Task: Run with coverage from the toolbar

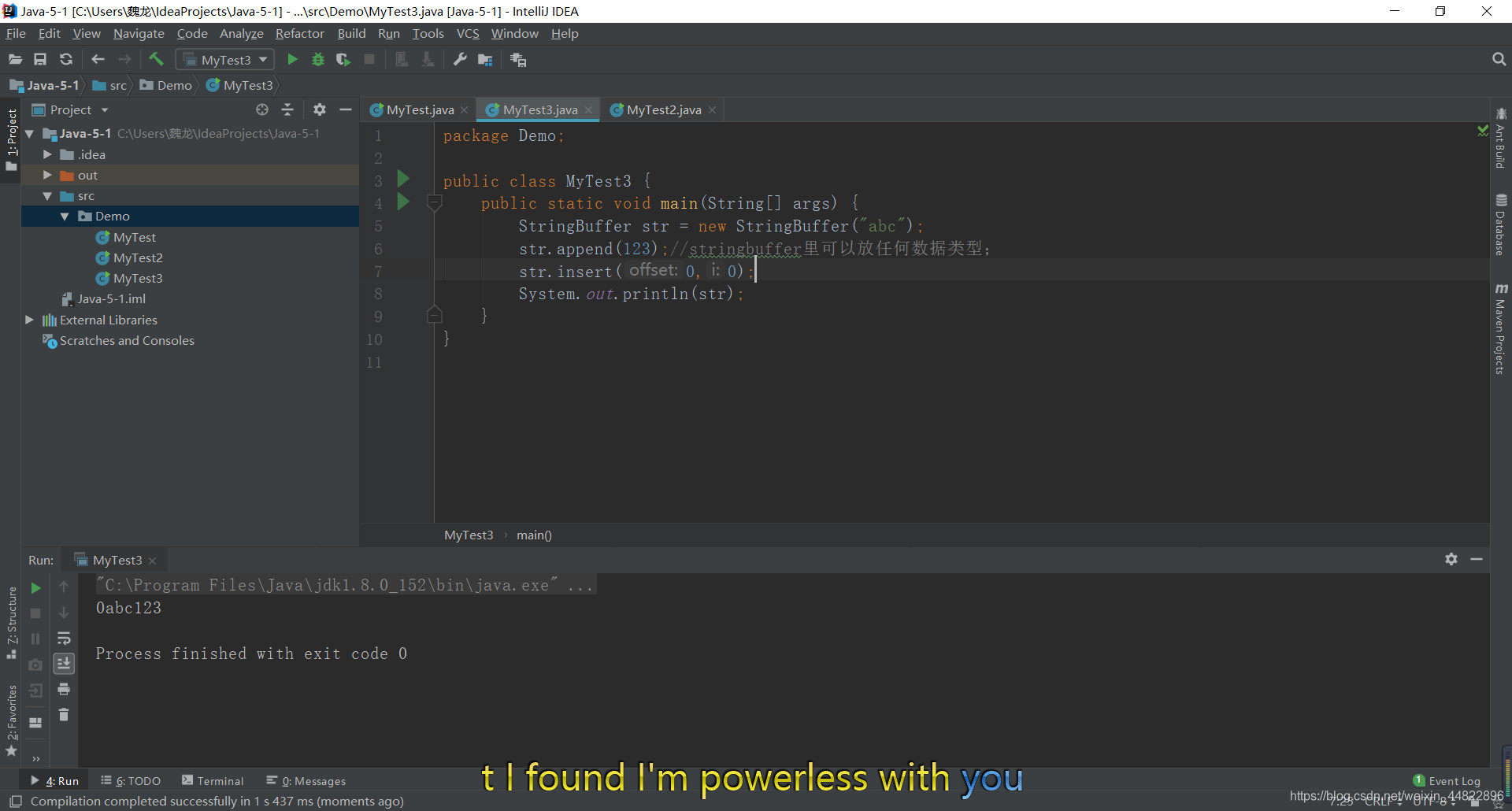Action: pos(343,60)
